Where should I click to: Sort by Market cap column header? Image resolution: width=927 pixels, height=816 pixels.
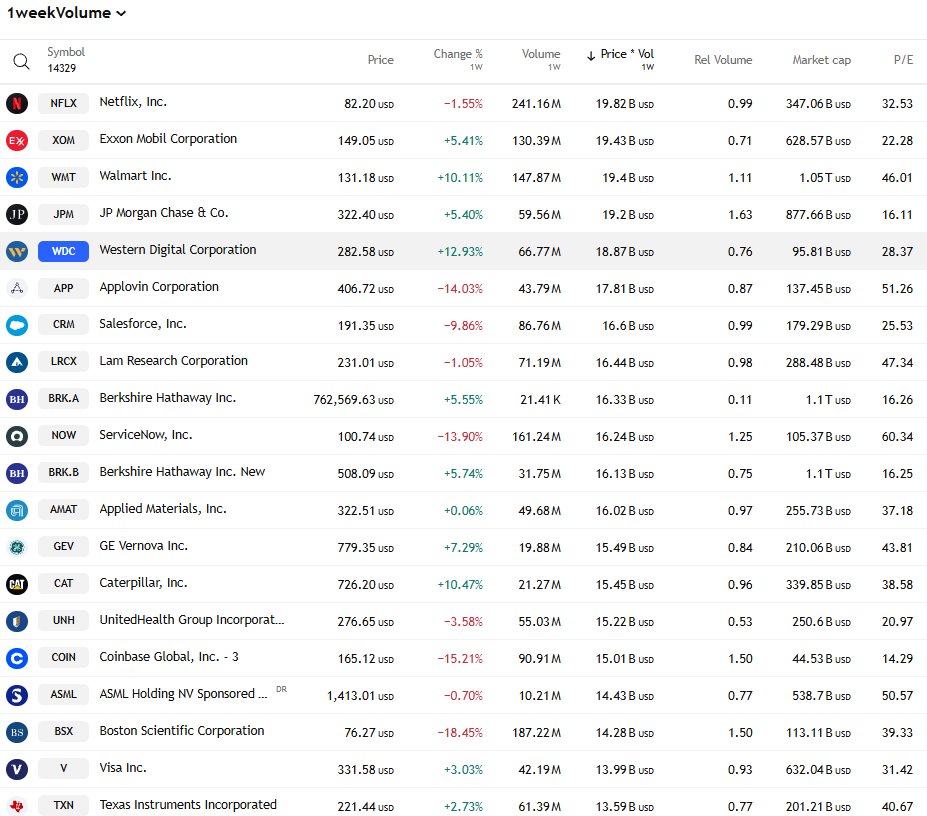pos(821,60)
